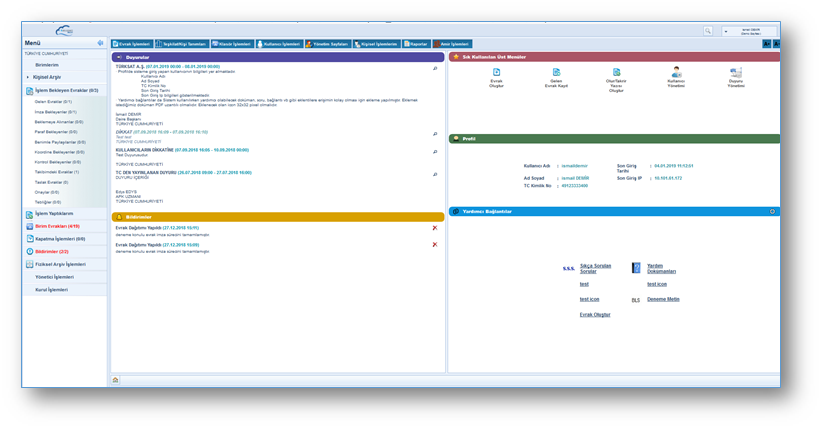Viewport: 823px width, 430px height.
Task: Open details of the TÜRKSAT A.Ş. announcement
Action: coord(435,68)
